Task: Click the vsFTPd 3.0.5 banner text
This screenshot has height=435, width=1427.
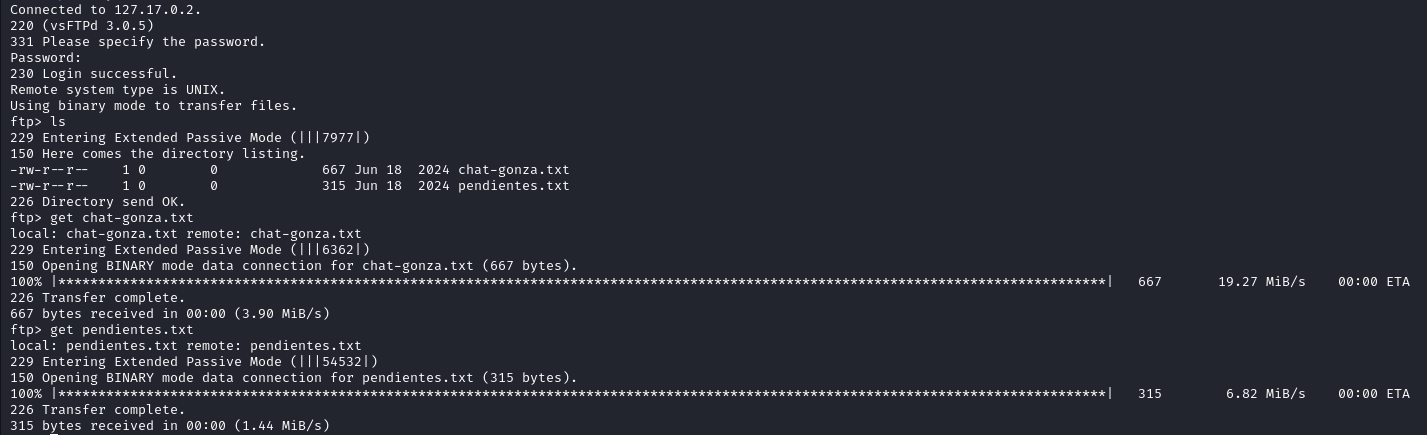Action: pyautogui.click(x=98, y=25)
